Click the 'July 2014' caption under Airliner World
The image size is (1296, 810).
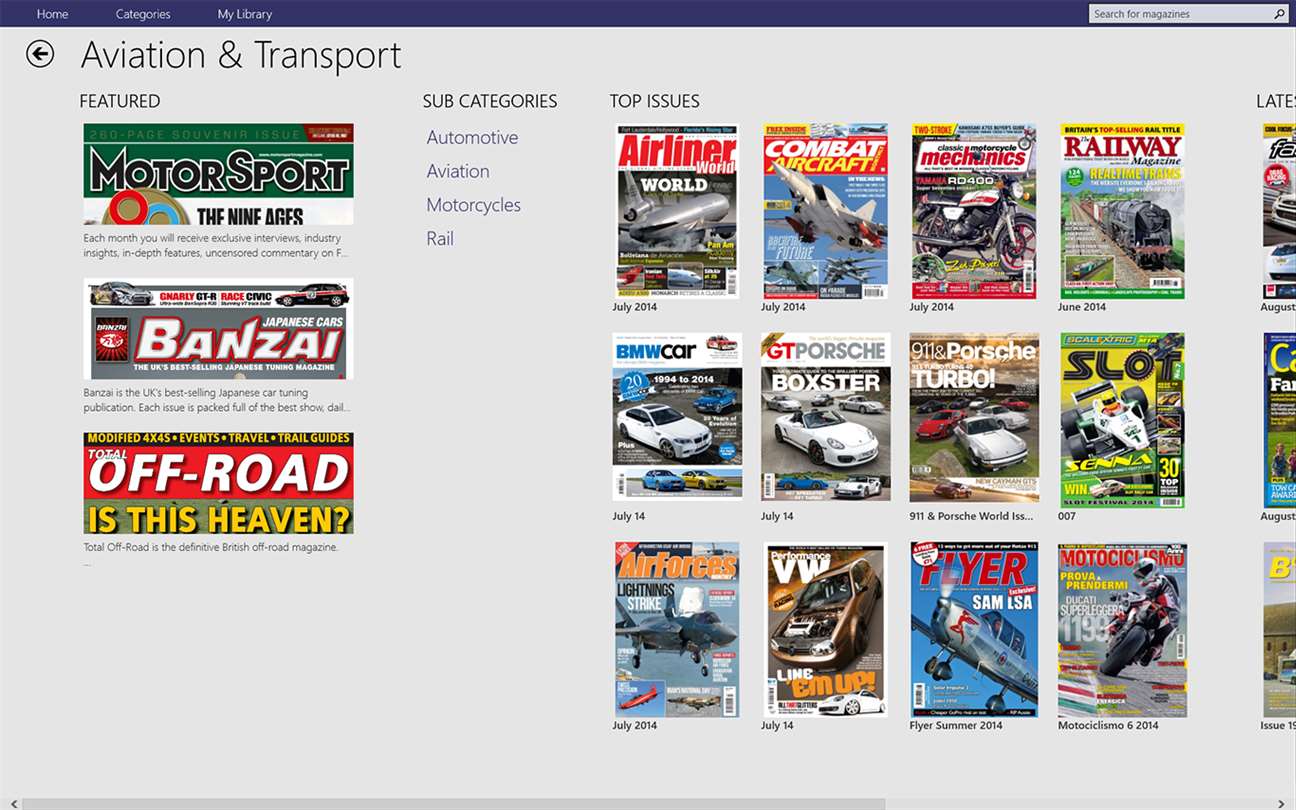635,308
